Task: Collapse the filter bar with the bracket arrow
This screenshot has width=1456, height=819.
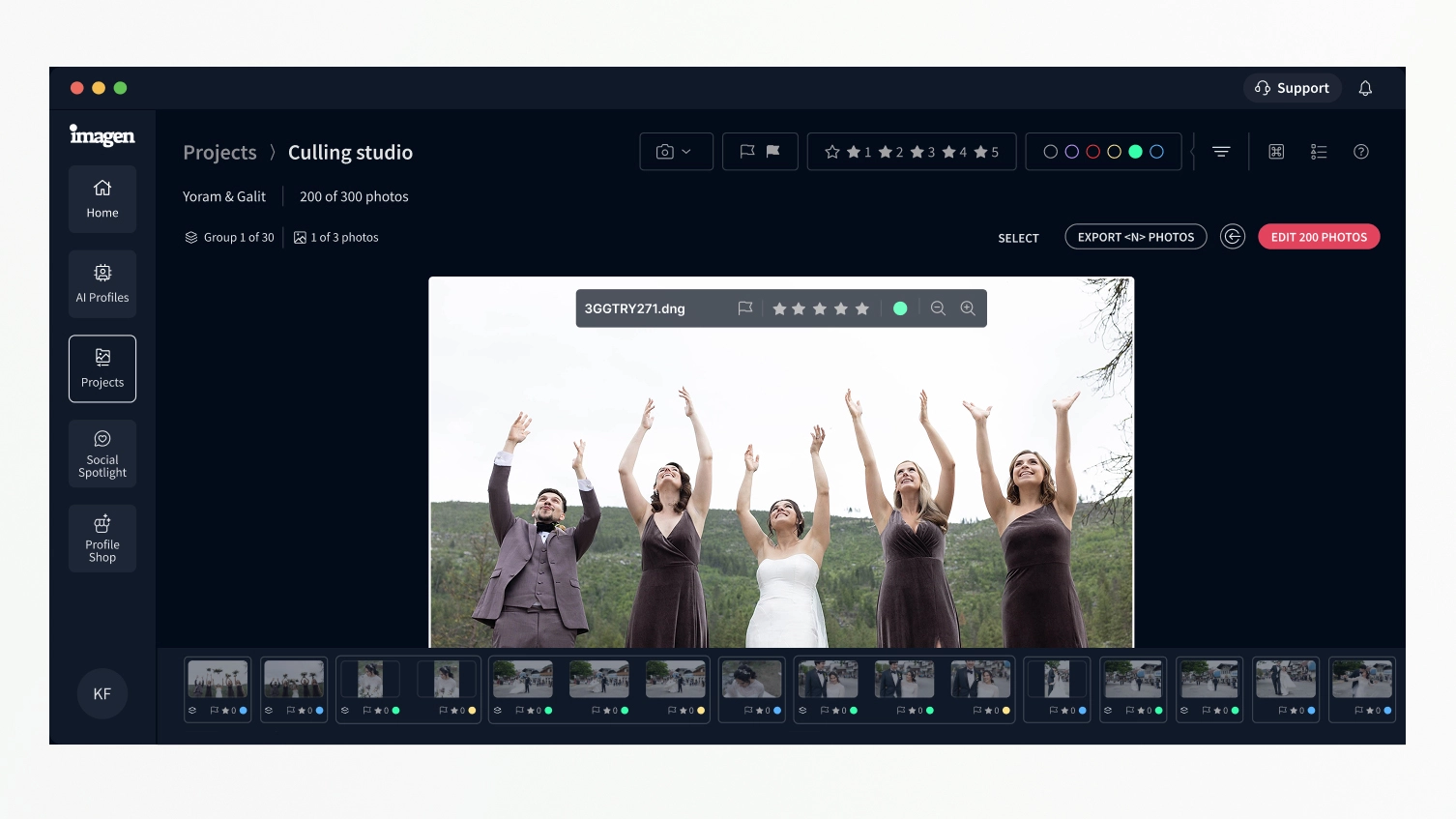Action: click(x=1193, y=152)
